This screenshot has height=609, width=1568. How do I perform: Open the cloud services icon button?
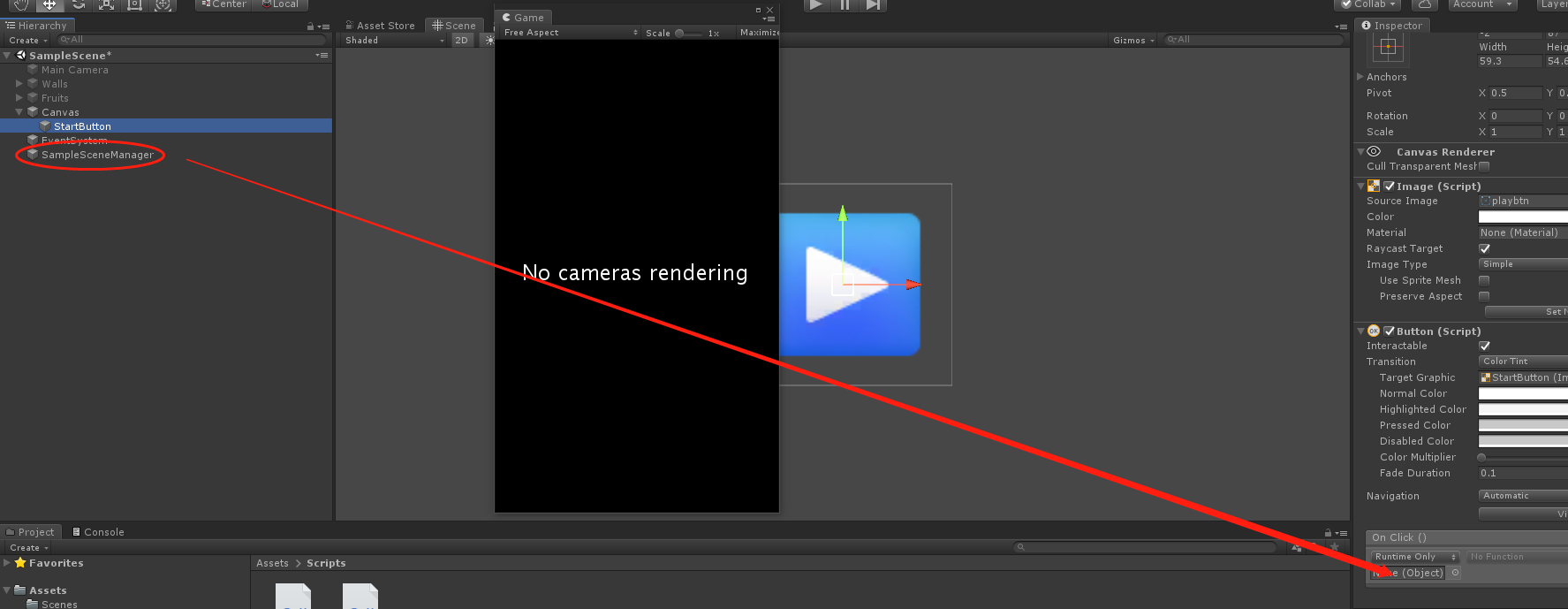coord(1425,4)
